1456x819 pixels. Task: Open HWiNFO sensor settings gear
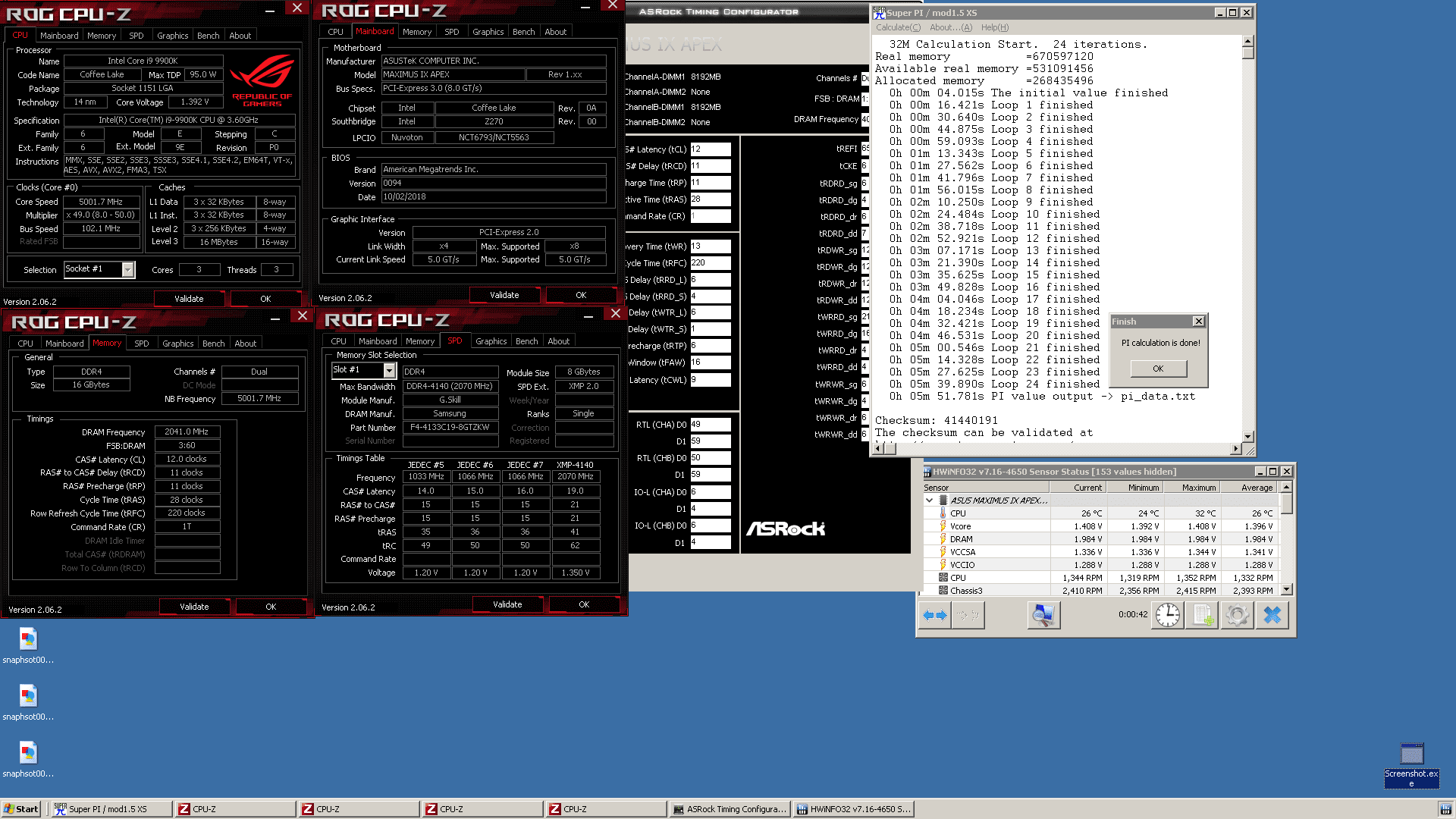[x=1237, y=615]
